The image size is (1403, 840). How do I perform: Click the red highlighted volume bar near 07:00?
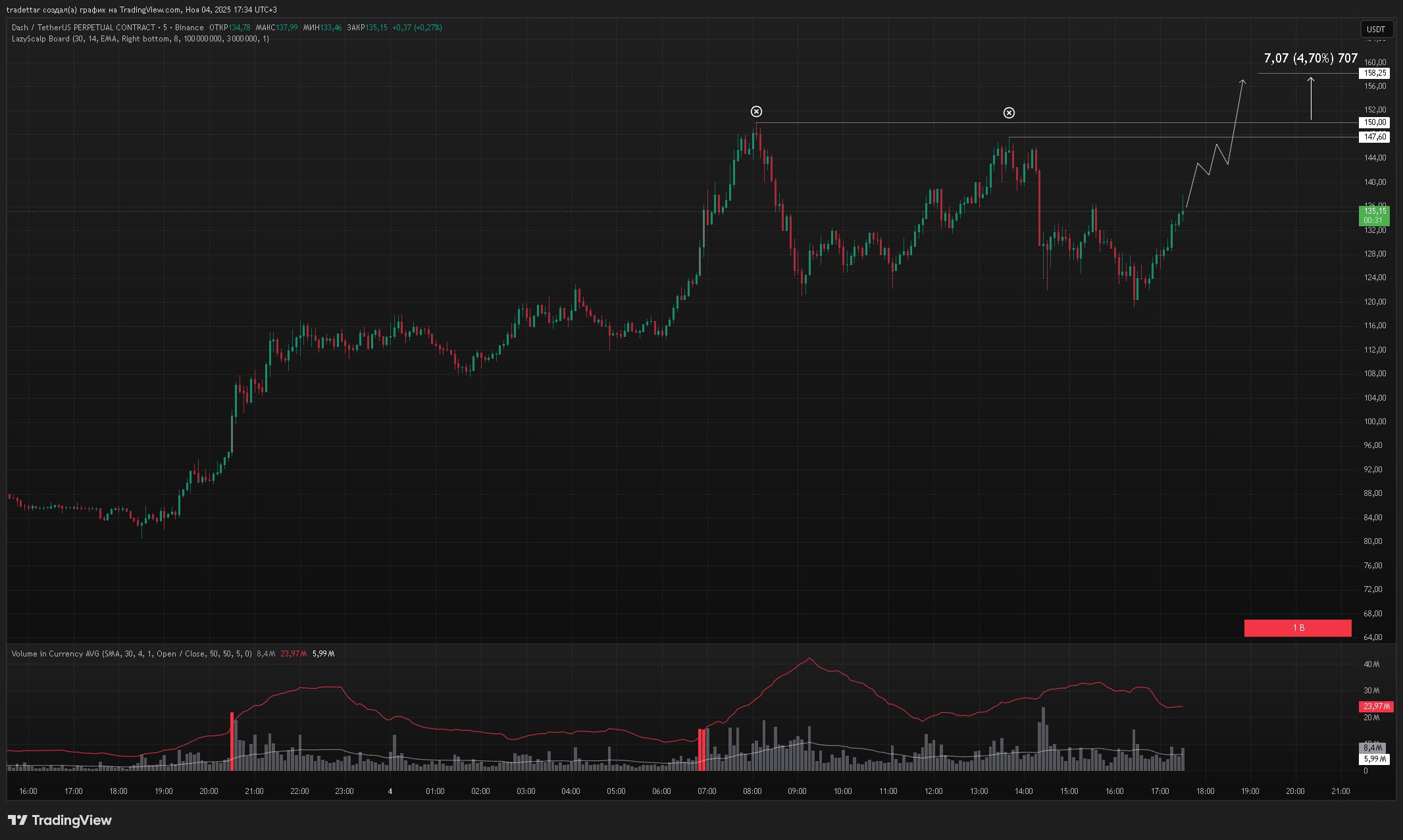(x=701, y=749)
